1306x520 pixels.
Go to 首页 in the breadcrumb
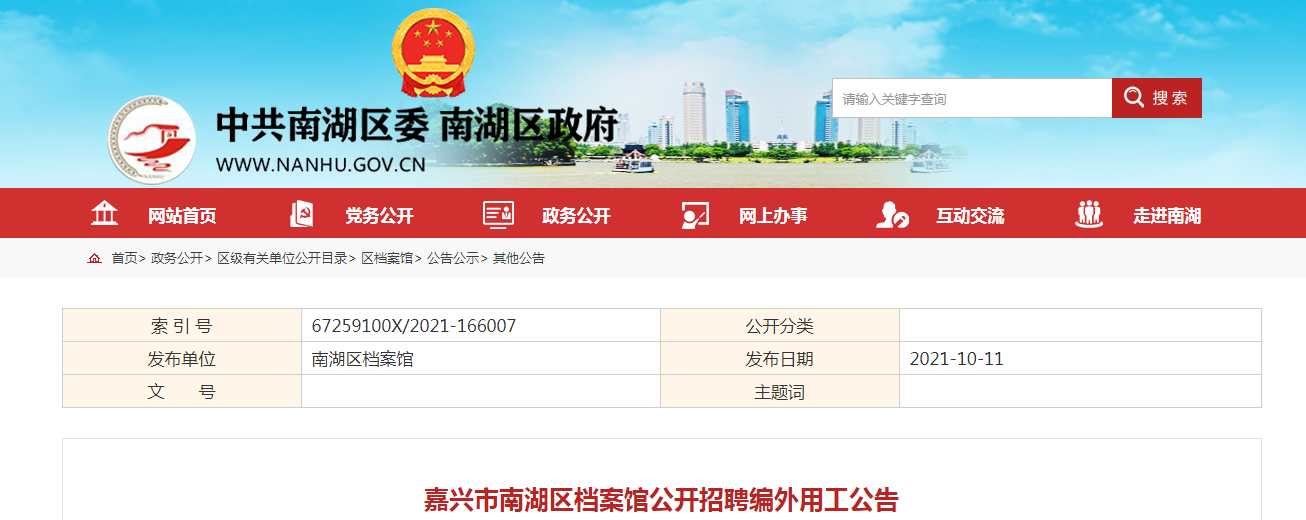click(x=124, y=258)
